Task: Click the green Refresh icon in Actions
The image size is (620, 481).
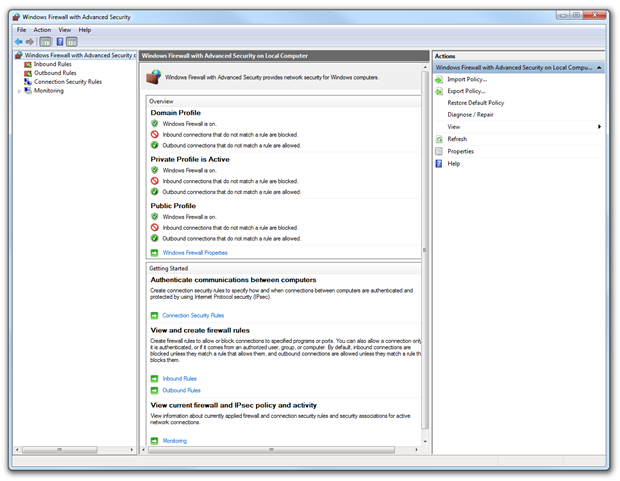Action: [439, 139]
